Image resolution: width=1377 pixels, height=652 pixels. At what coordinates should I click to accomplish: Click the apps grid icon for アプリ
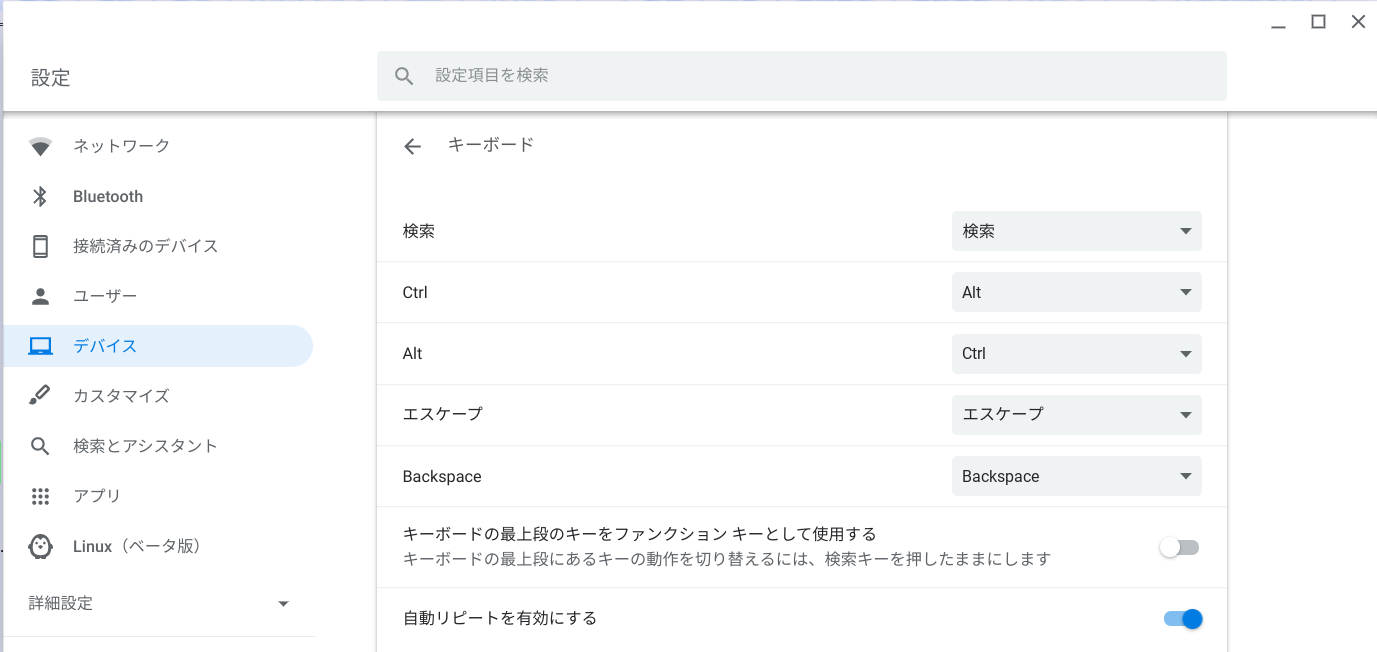point(40,496)
